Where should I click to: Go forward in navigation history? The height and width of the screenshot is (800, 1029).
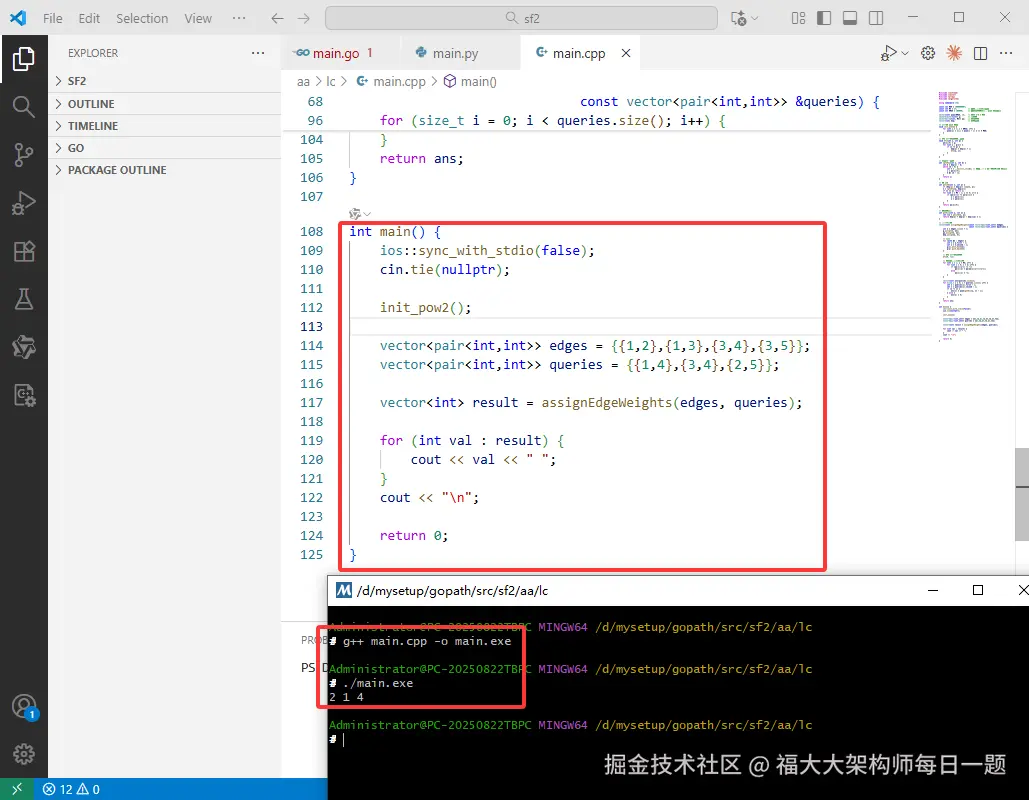(303, 18)
